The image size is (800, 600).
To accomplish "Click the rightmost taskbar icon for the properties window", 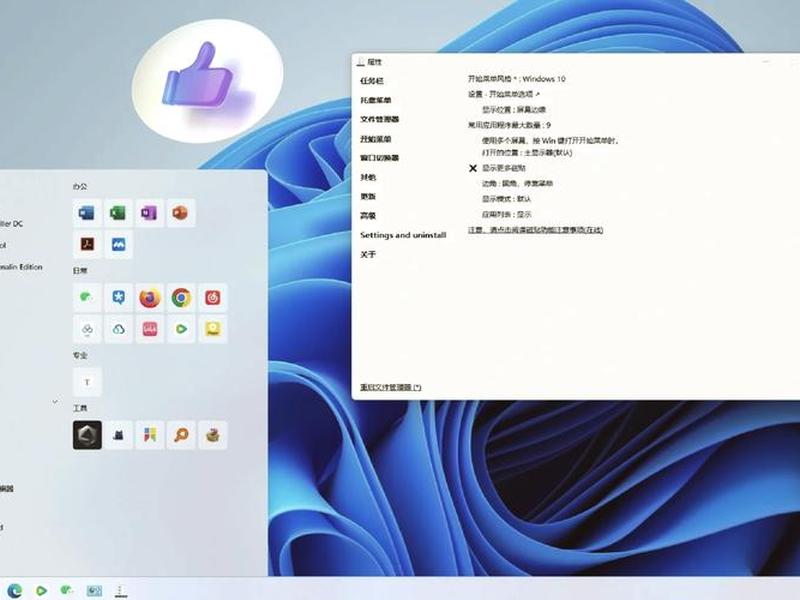I will coord(120,591).
